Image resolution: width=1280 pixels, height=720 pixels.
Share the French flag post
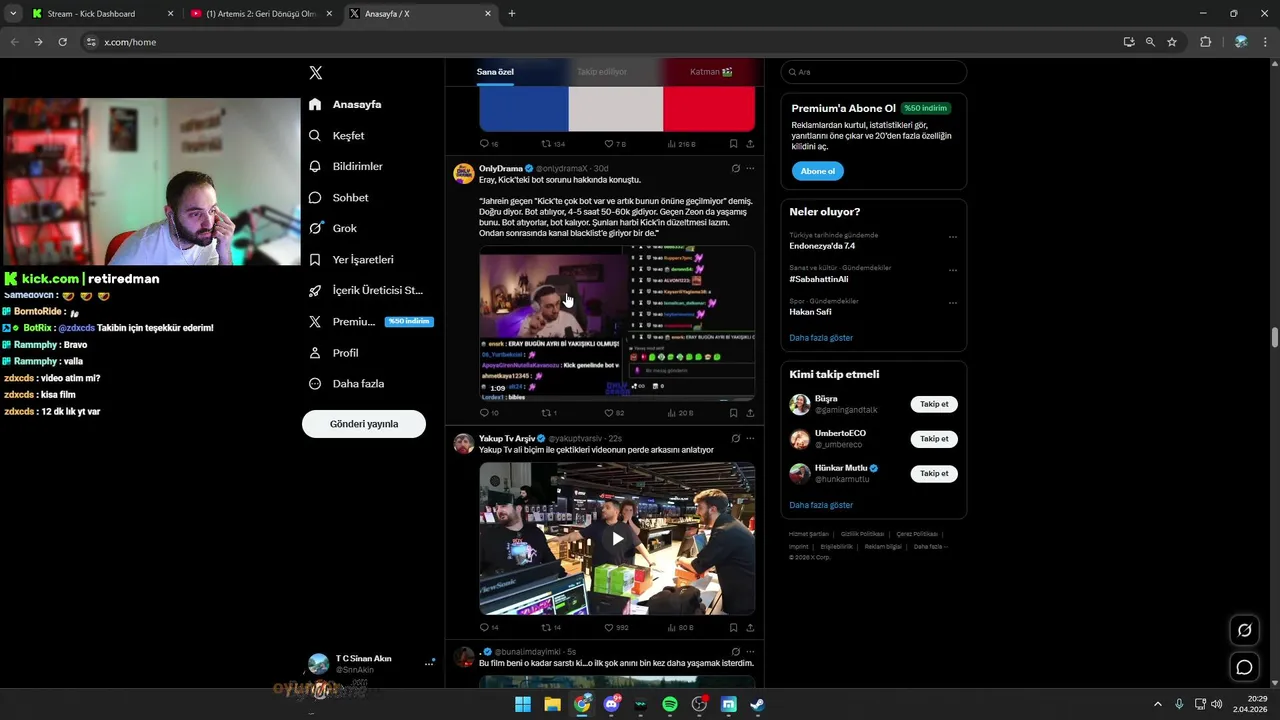tap(750, 144)
